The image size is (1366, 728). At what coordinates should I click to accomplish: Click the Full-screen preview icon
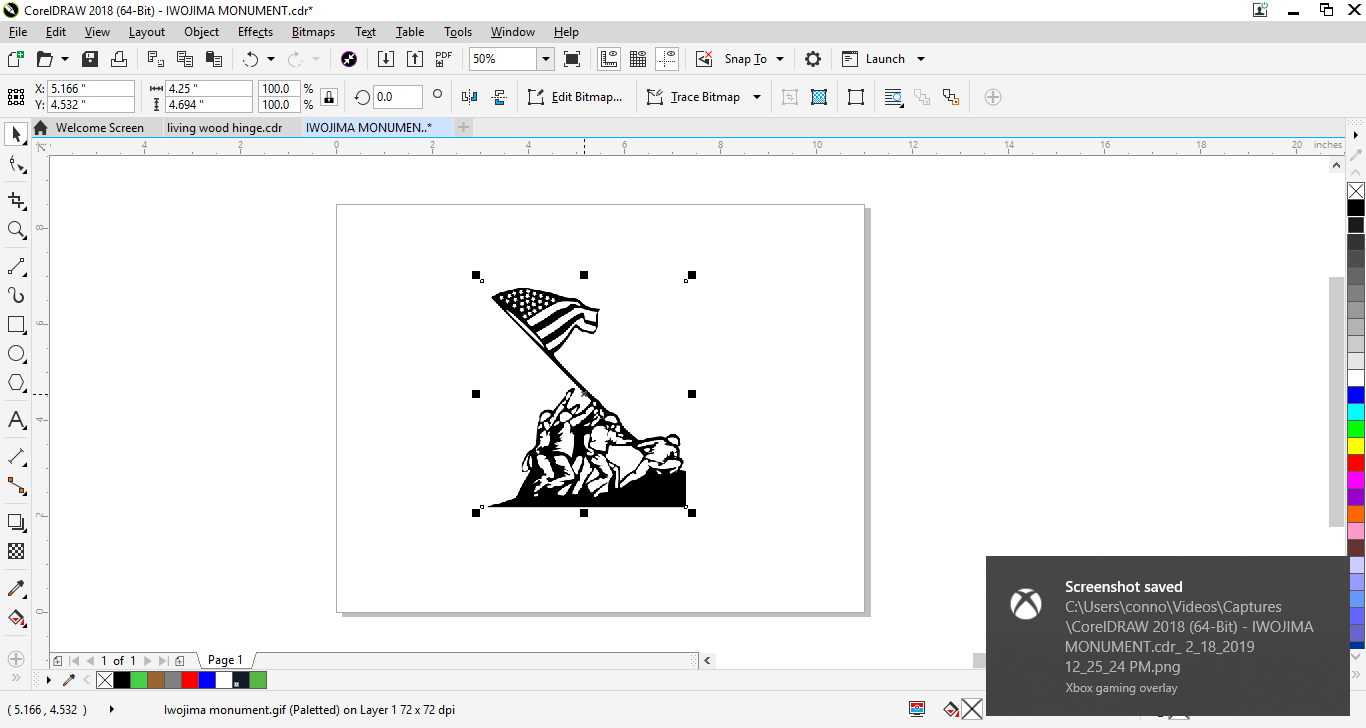(572, 59)
